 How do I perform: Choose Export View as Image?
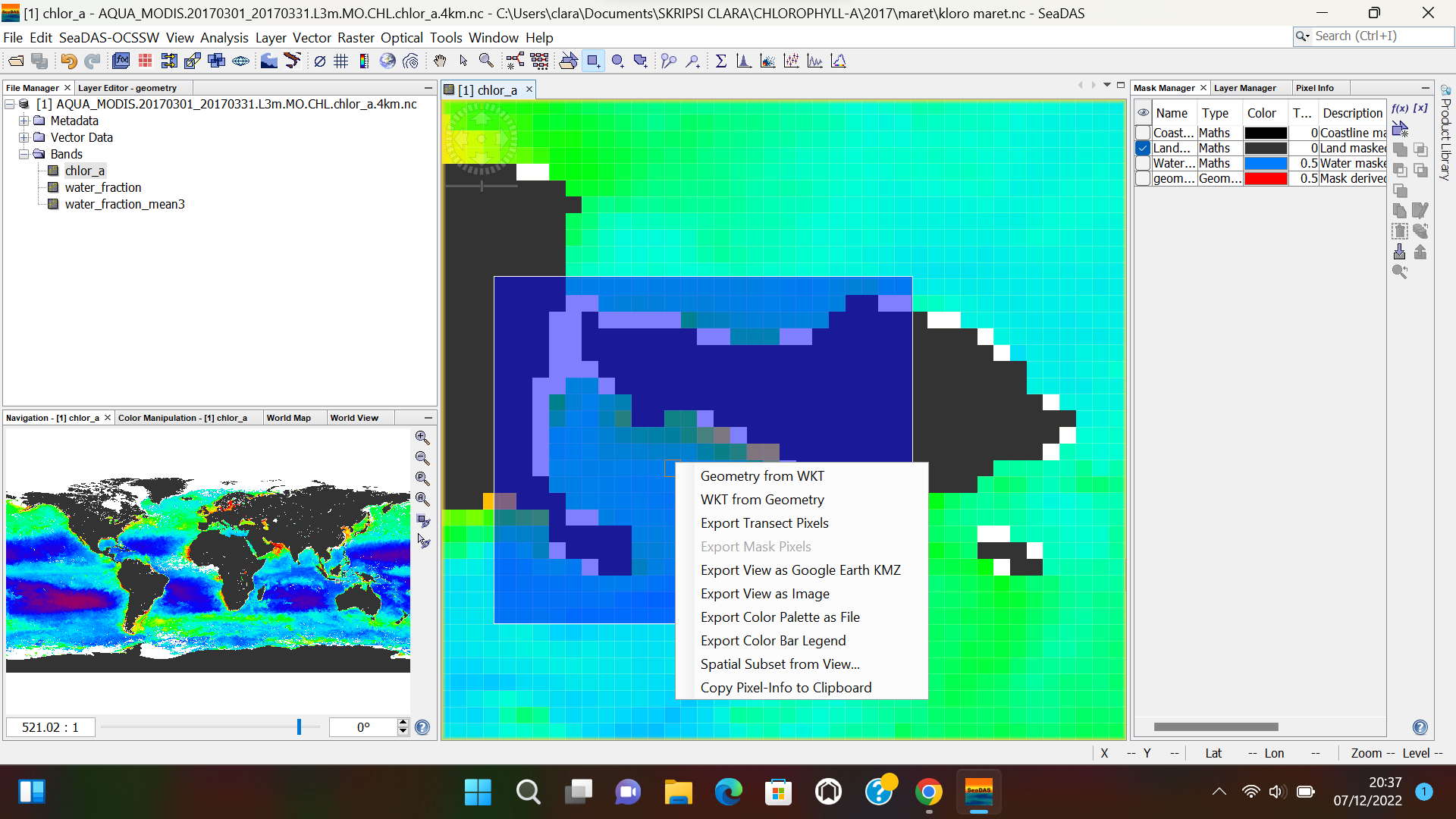point(802,594)
